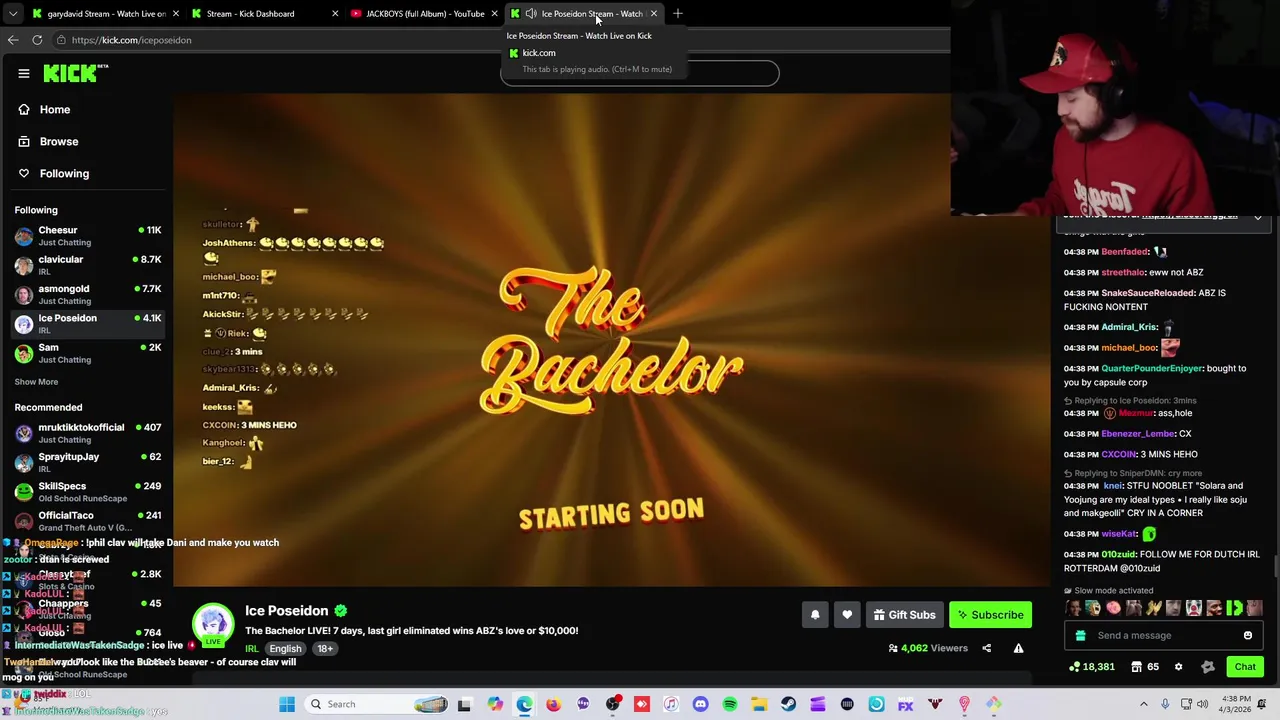Click the IRL category link

252,649
